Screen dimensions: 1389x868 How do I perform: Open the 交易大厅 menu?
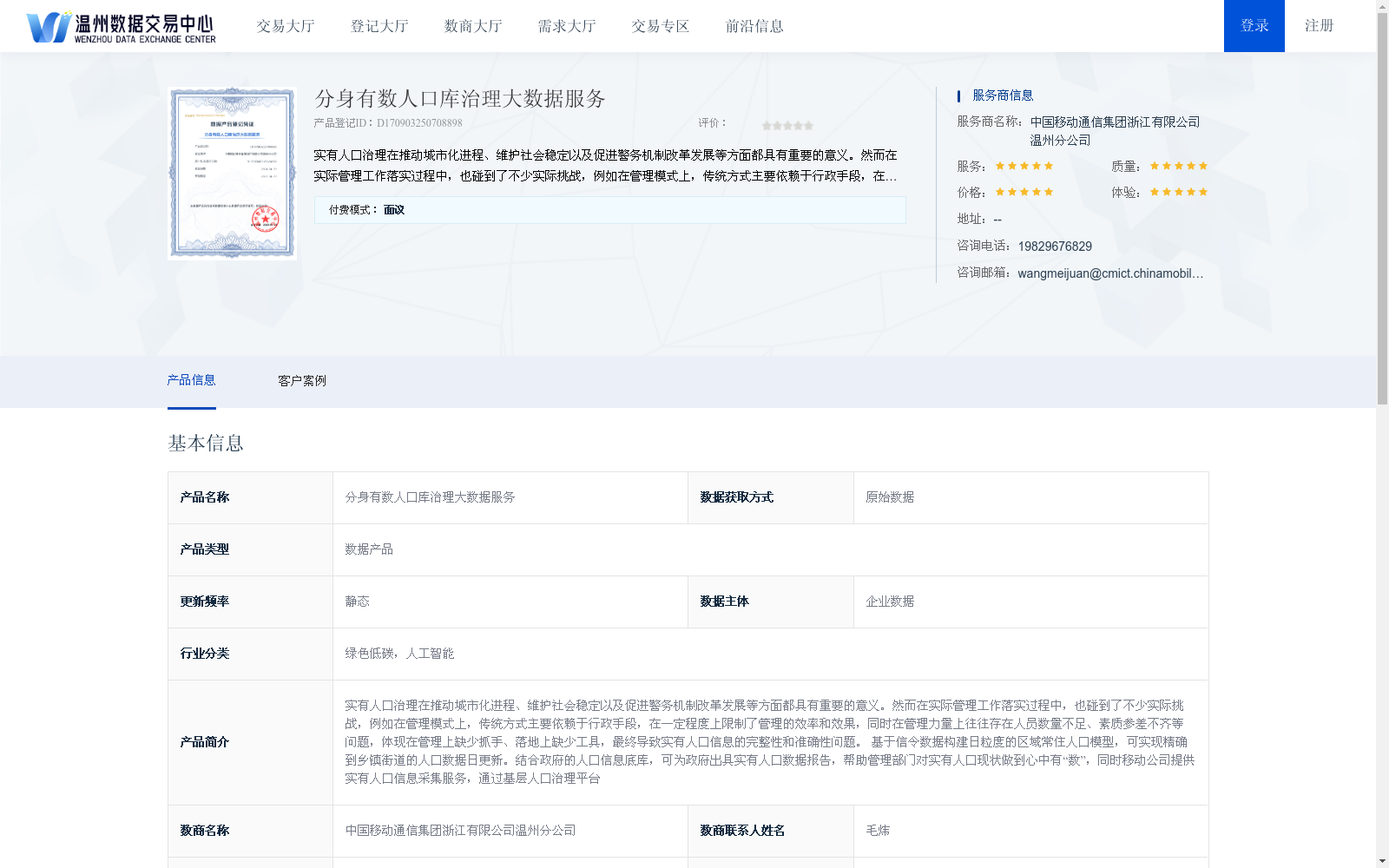pos(286,26)
